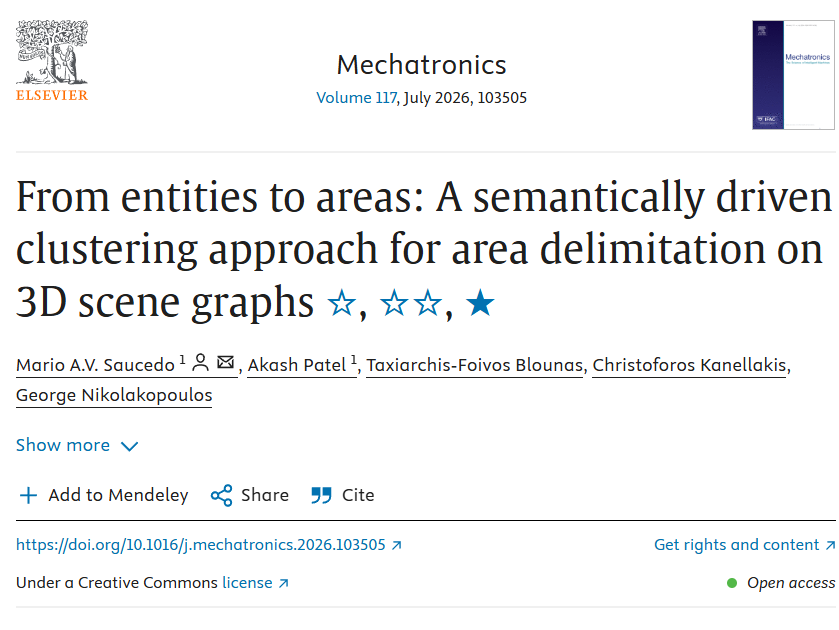Open Volume 117 issue link
This screenshot has height=630, width=839.
pyautogui.click(x=356, y=98)
